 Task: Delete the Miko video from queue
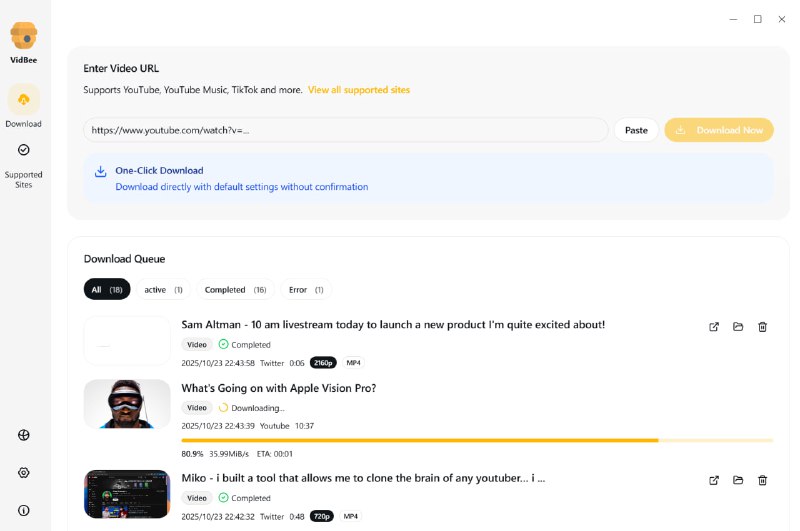click(x=762, y=481)
